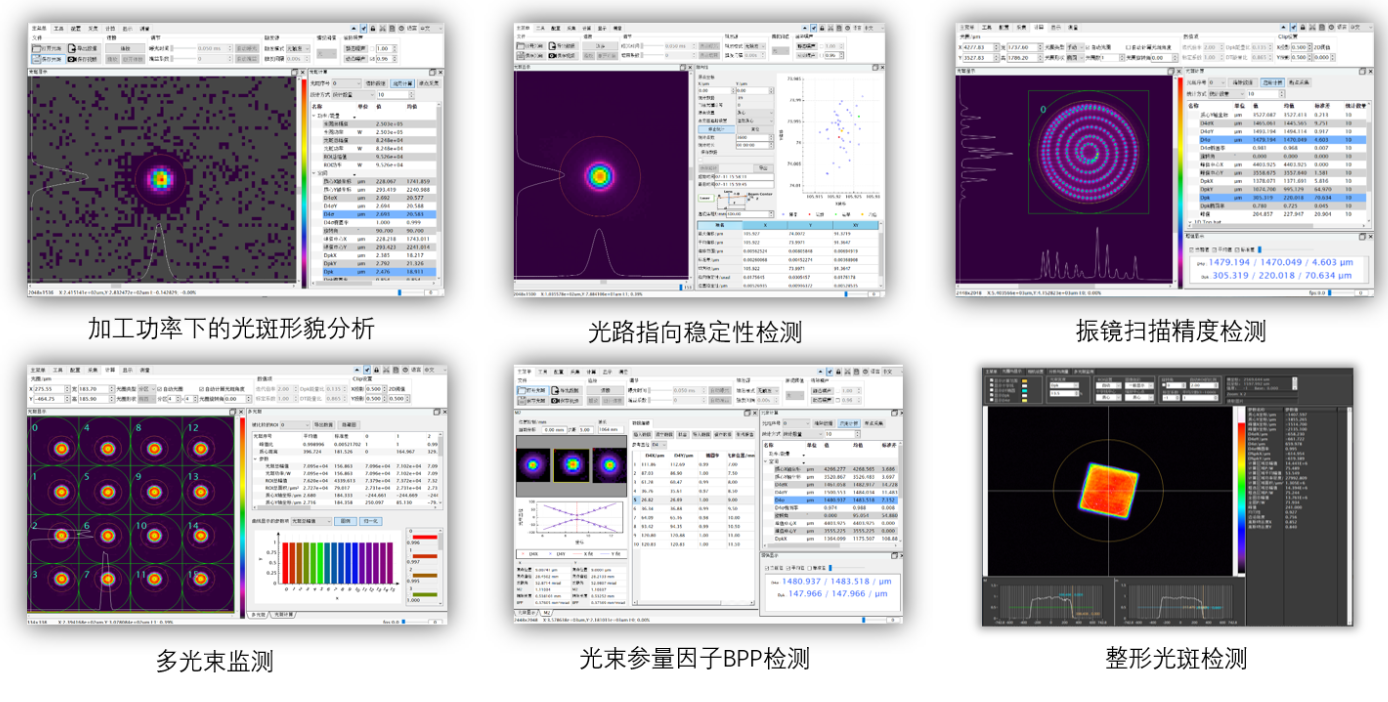Image resolution: width=1388 pixels, height=702 pixels.
Task: Open 触发模式 dropdown in 加工功率下的光斑形貌分析 window
Action: coord(298,48)
